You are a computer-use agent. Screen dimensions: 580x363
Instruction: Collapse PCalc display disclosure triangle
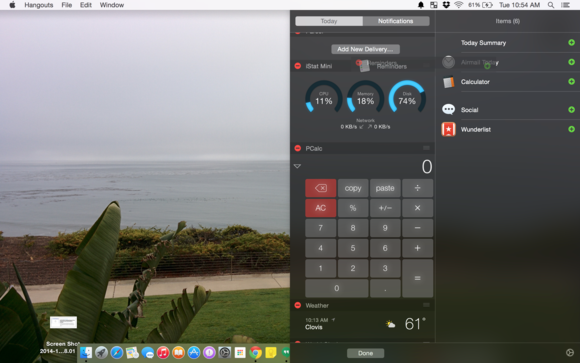tap(297, 166)
